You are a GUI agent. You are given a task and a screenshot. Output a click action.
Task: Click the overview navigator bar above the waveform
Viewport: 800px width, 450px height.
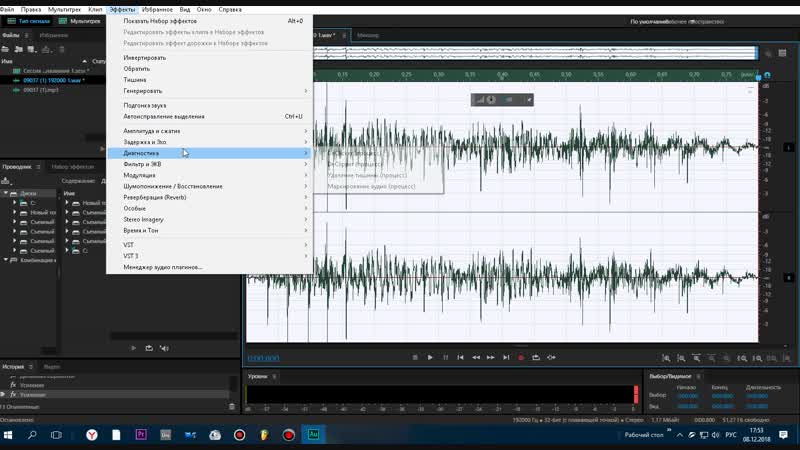pyautogui.click(x=534, y=53)
